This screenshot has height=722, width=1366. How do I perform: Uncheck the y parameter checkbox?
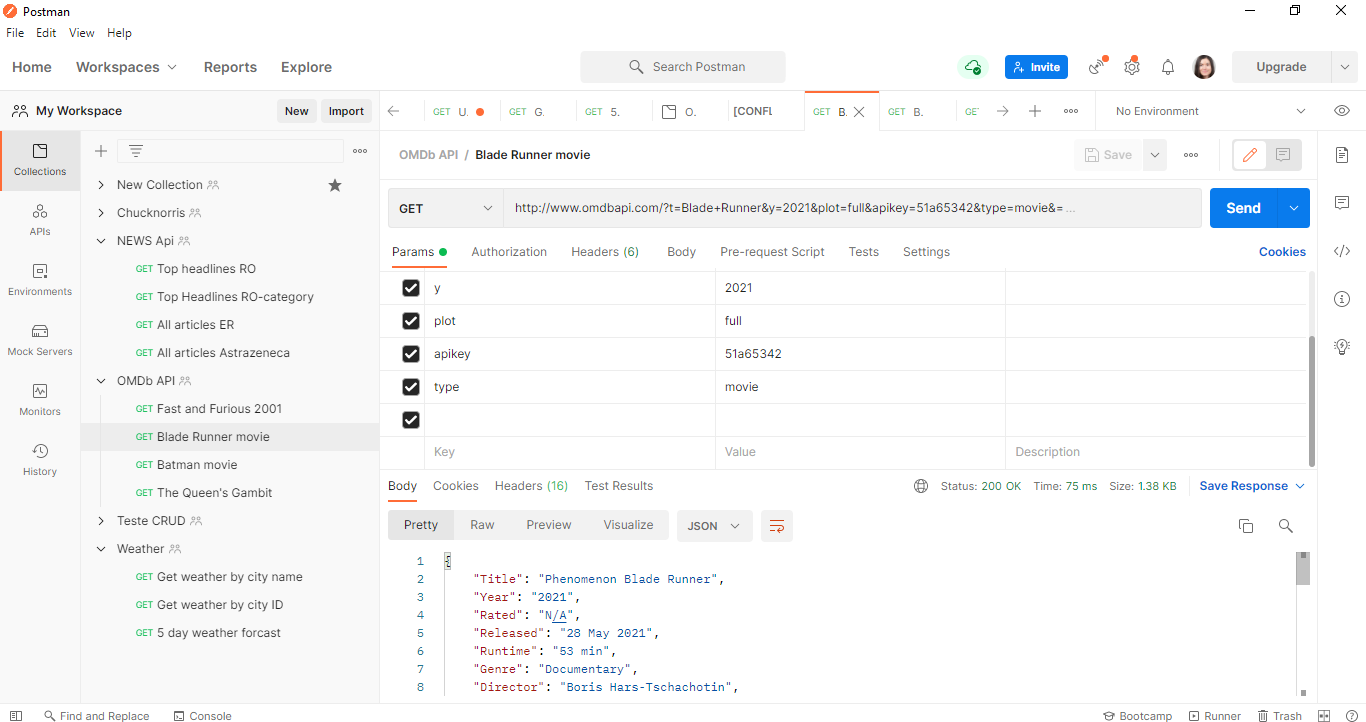pyautogui.click(x=410, y=288)
